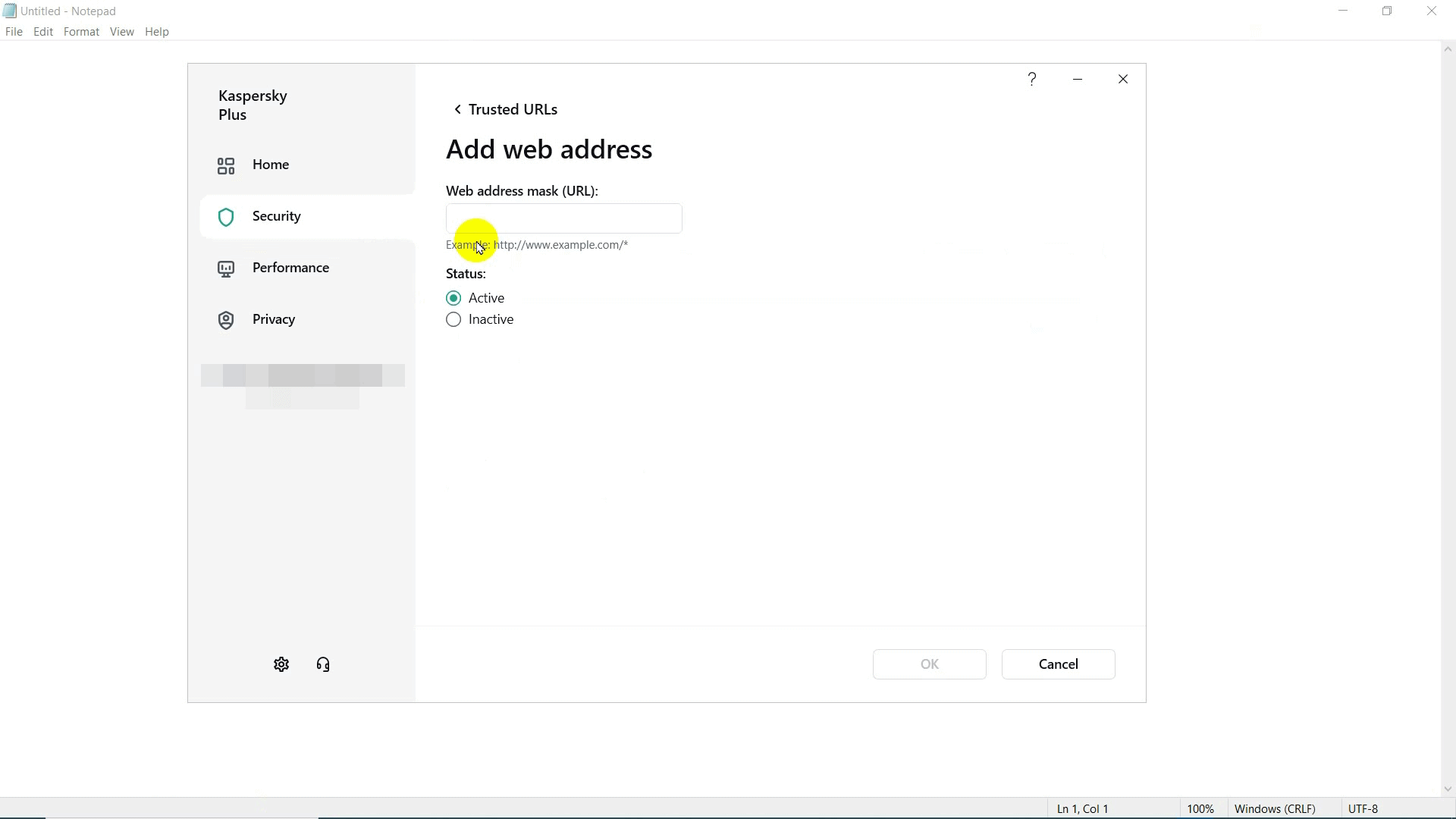Select the Inactive status radio button
The image size is (1456, 819).
pos(453,320)
